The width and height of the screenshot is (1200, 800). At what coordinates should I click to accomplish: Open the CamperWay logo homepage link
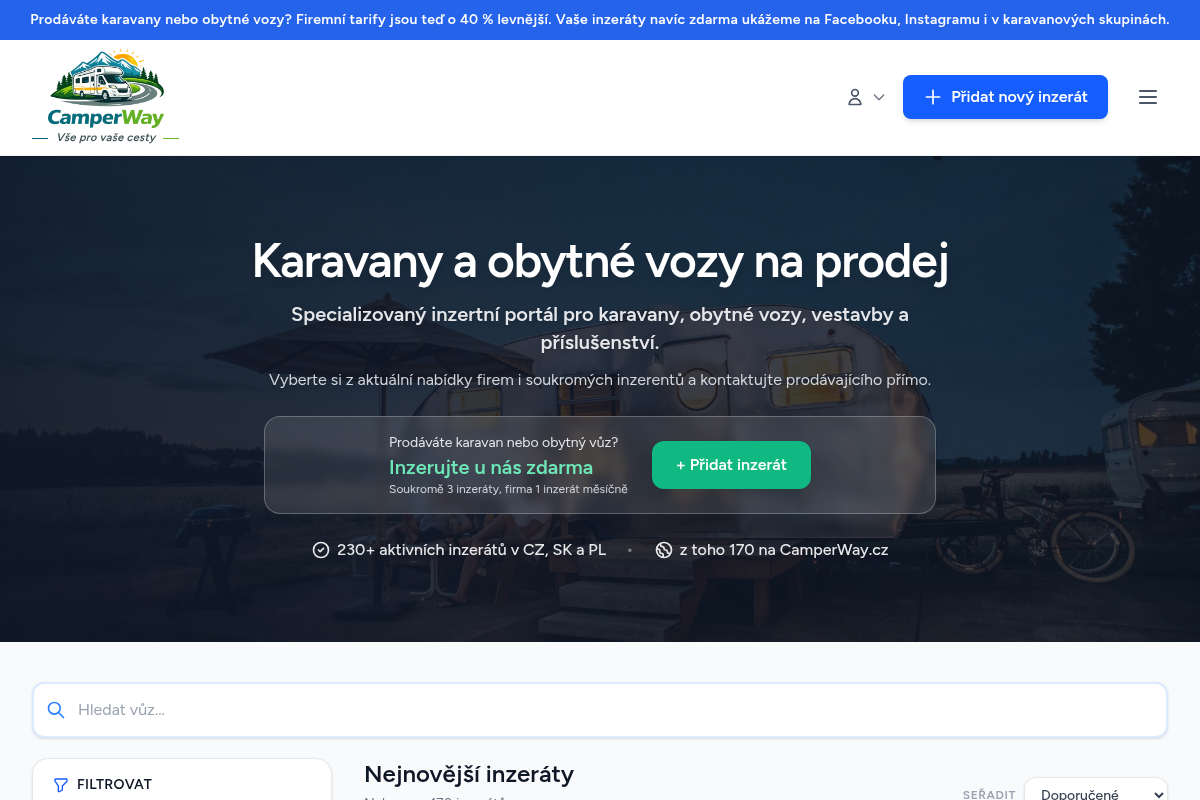pyautogui.click(x=106, y=98)
